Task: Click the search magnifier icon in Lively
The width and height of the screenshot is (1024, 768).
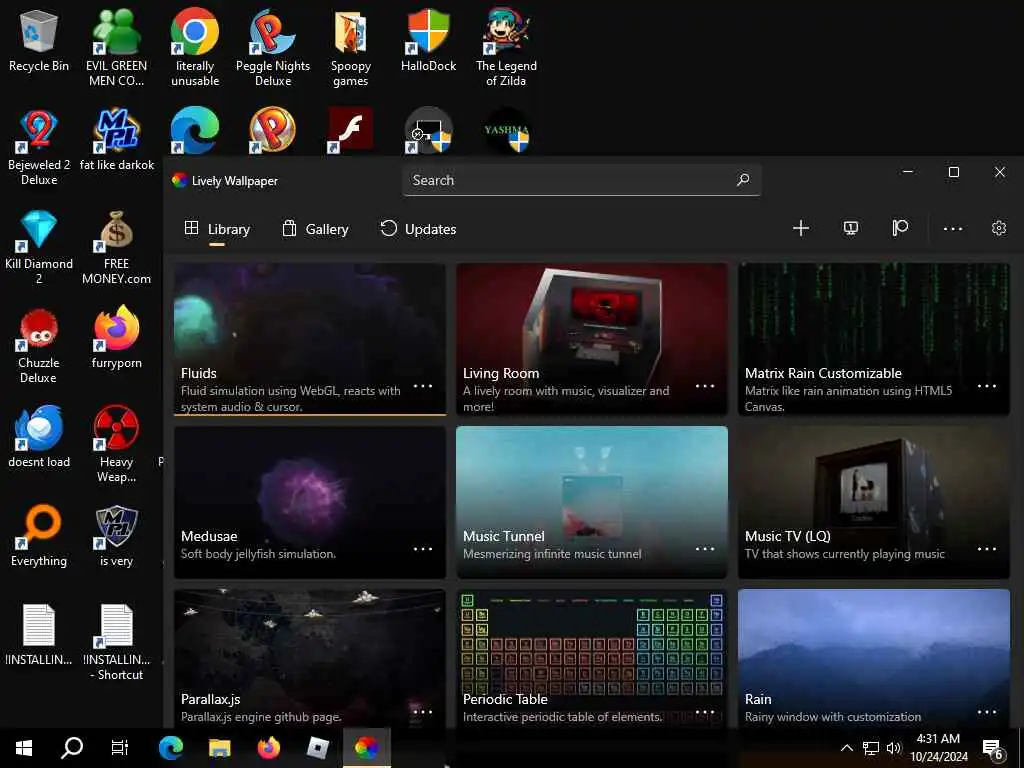Action: (x=743, y=180)
